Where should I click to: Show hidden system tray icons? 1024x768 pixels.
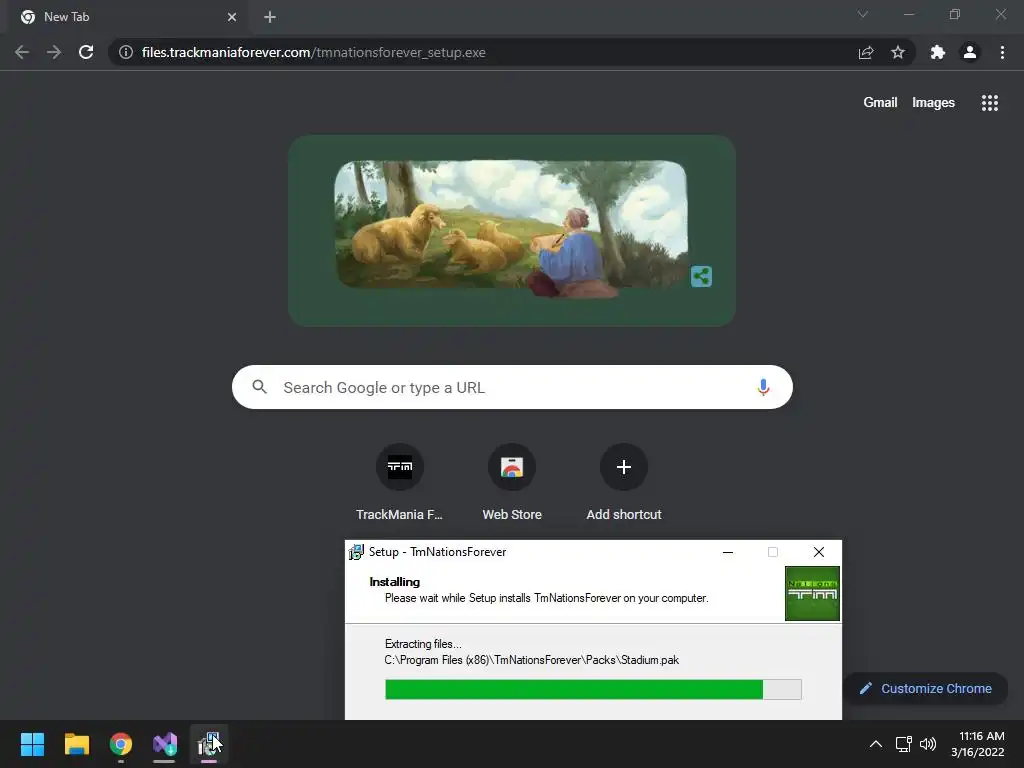[876, 744]
